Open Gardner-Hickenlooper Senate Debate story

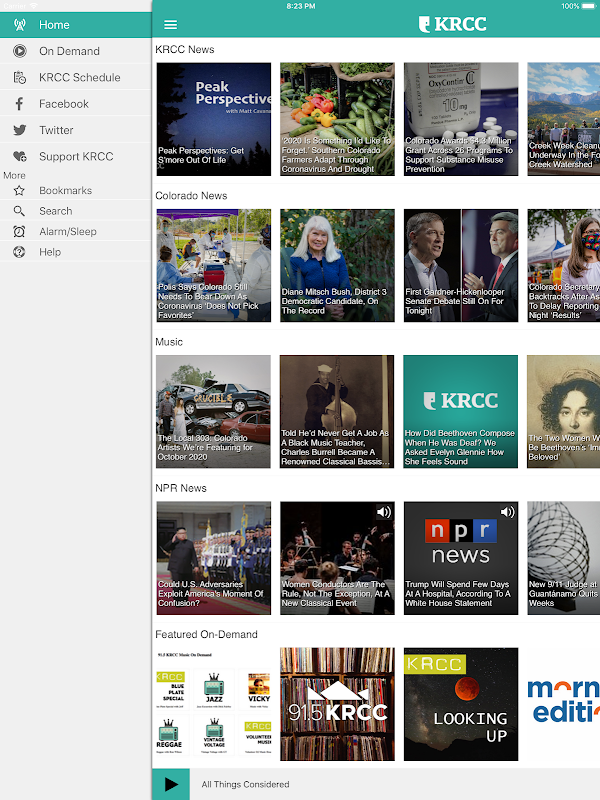(x=461, y=265)
